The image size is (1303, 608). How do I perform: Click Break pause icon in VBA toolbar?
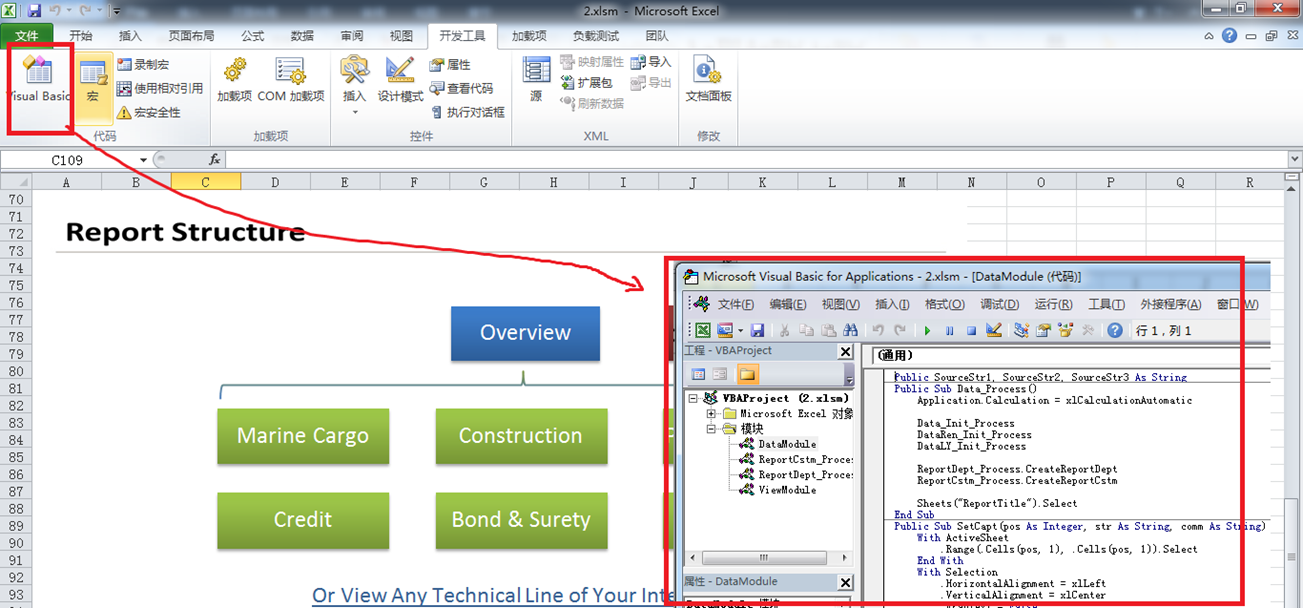(x=950, y=330)
